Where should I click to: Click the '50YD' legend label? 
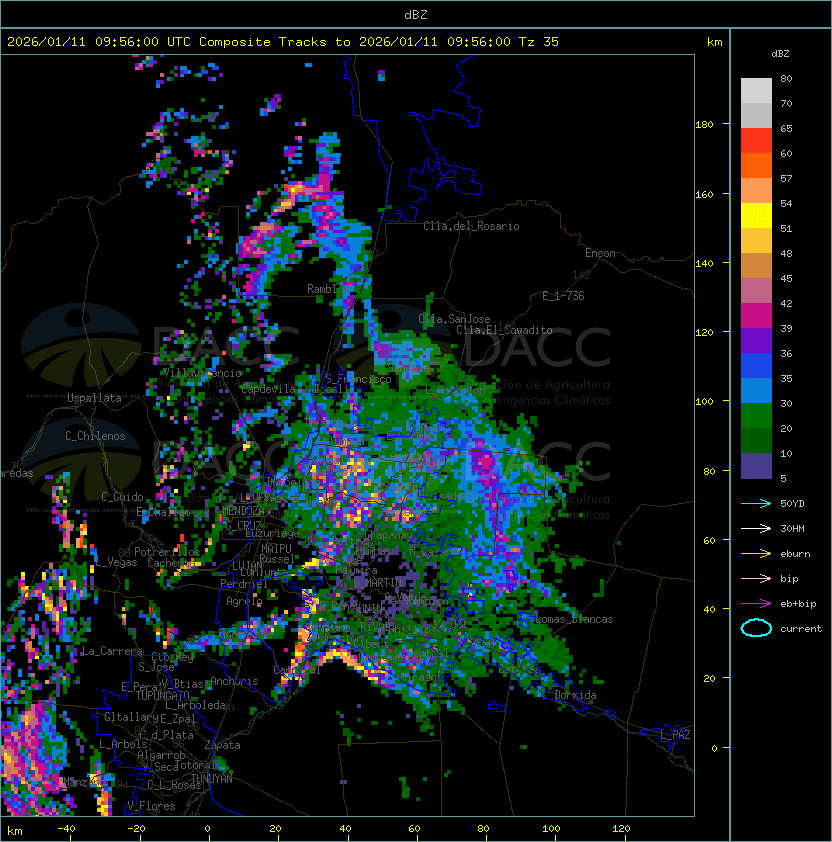tap(792, 503)
